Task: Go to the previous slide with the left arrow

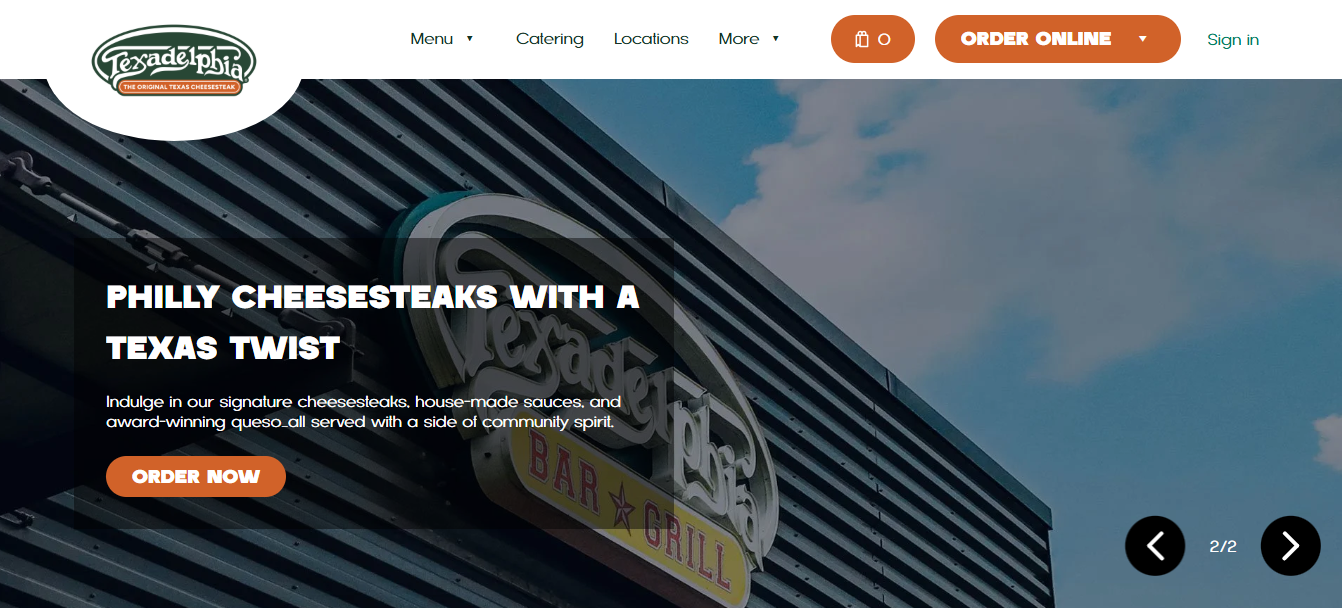Action: point(1155,546)
